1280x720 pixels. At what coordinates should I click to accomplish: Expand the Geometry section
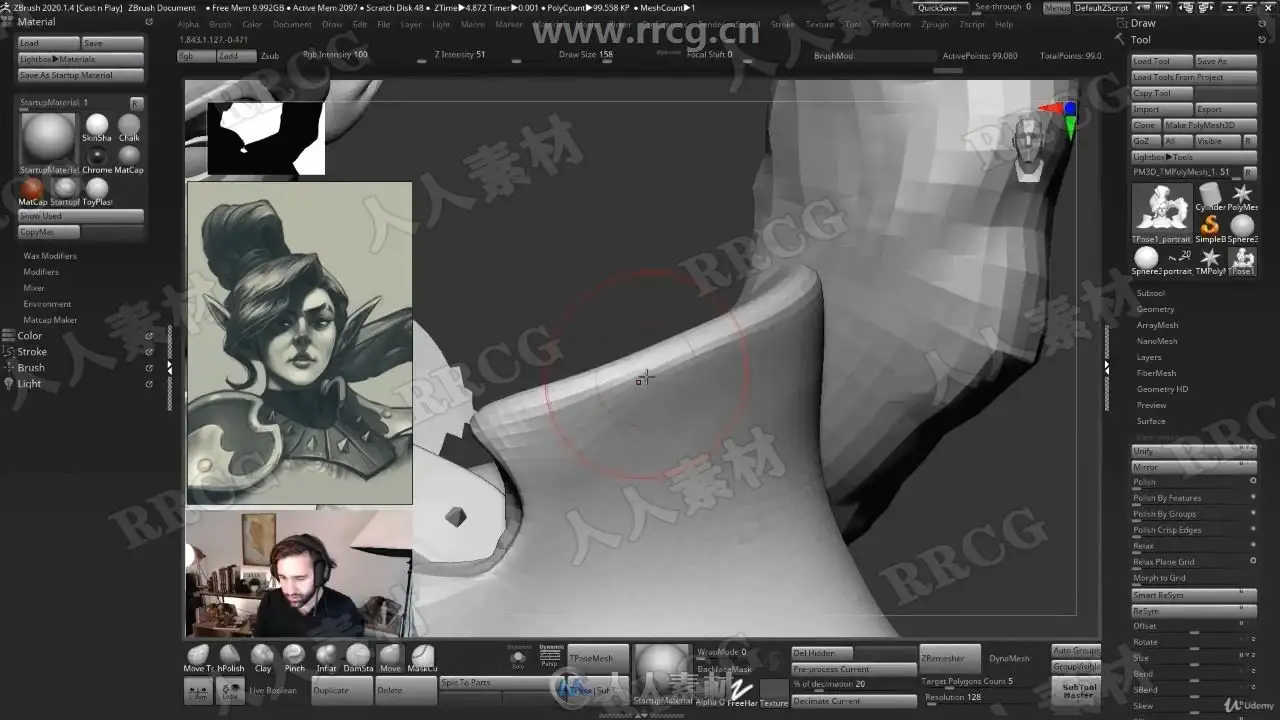[x=1155, y=309]
